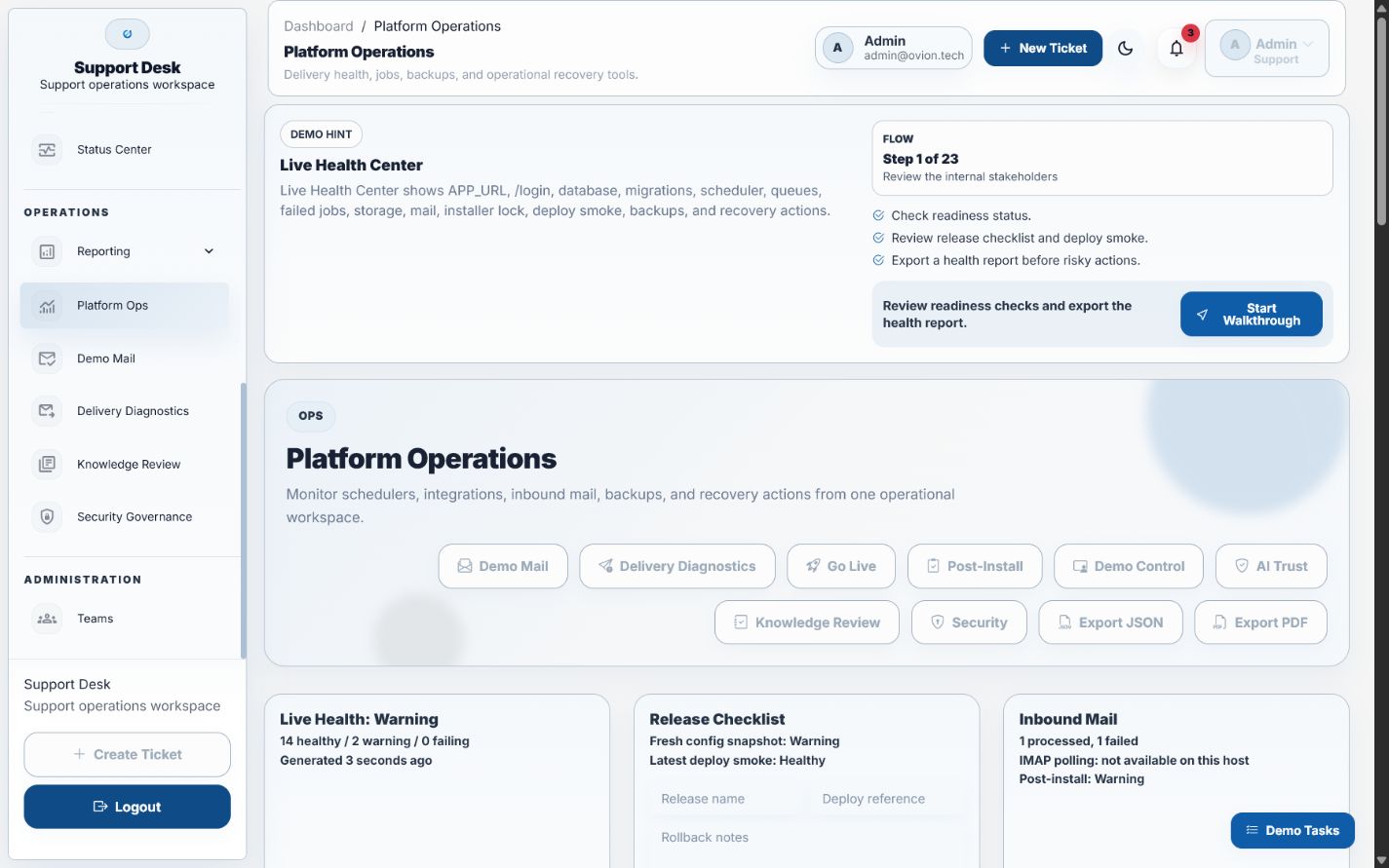
Task: Click the sidebar Create Ticket button
Action: click(x=128, y=755)
